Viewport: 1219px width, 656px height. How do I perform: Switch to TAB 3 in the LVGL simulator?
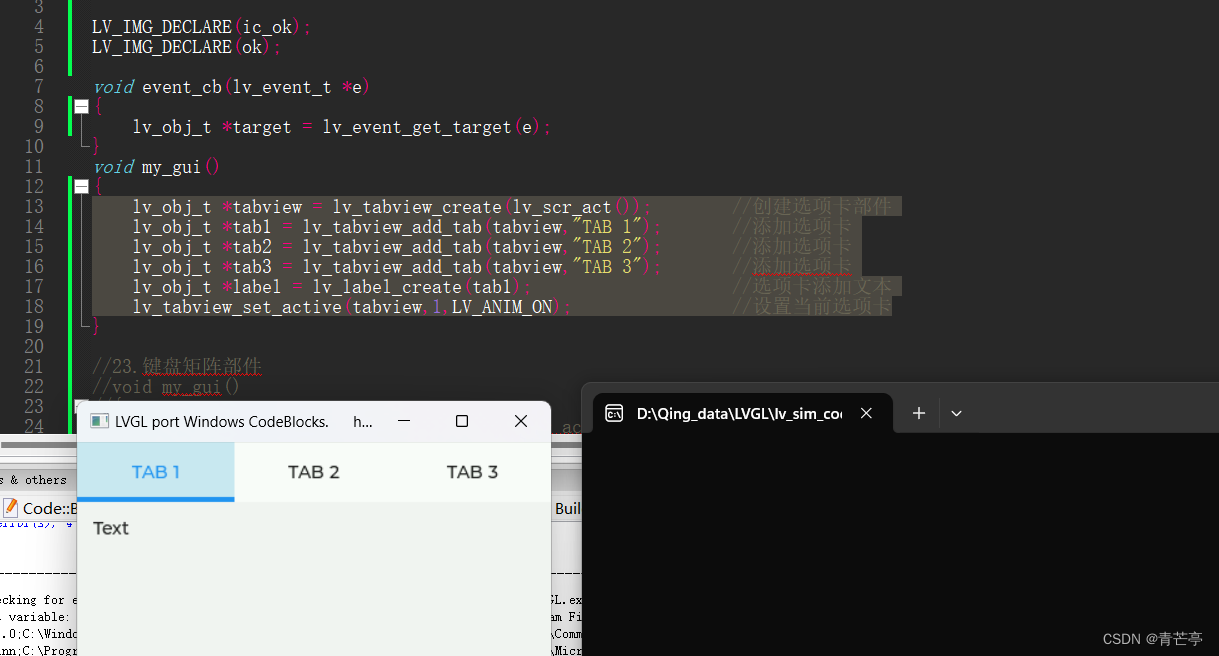[472, 471]
